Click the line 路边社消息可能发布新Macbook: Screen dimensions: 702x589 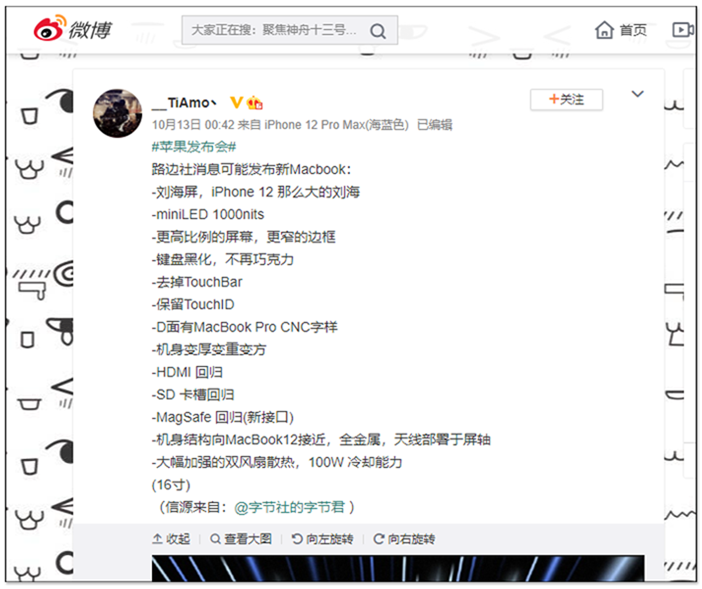251,169
